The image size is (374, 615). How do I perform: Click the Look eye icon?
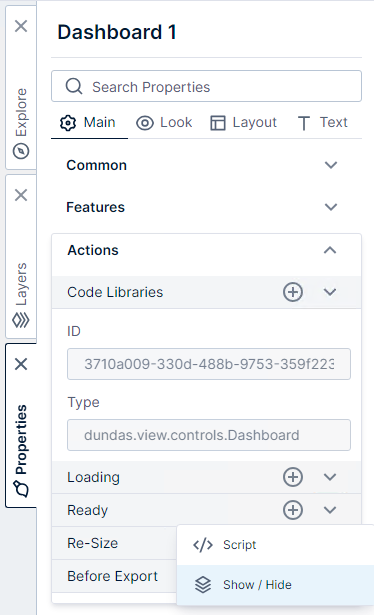145,123
